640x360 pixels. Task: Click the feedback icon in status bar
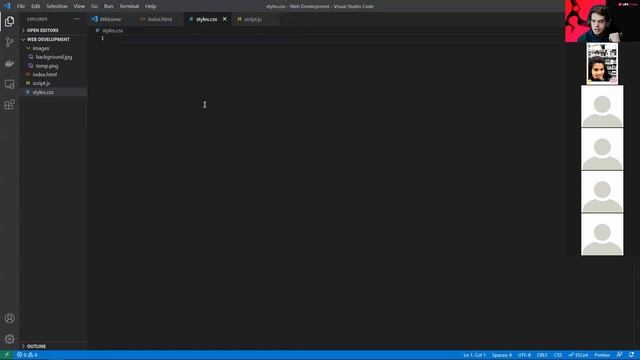(x=620, y=355)
